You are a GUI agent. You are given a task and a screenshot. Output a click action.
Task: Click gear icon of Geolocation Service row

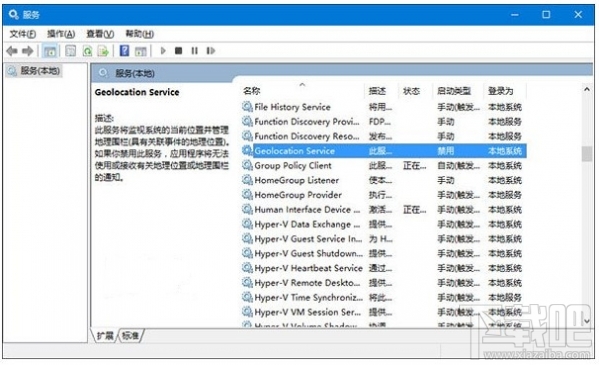click(x=247, y=151)
